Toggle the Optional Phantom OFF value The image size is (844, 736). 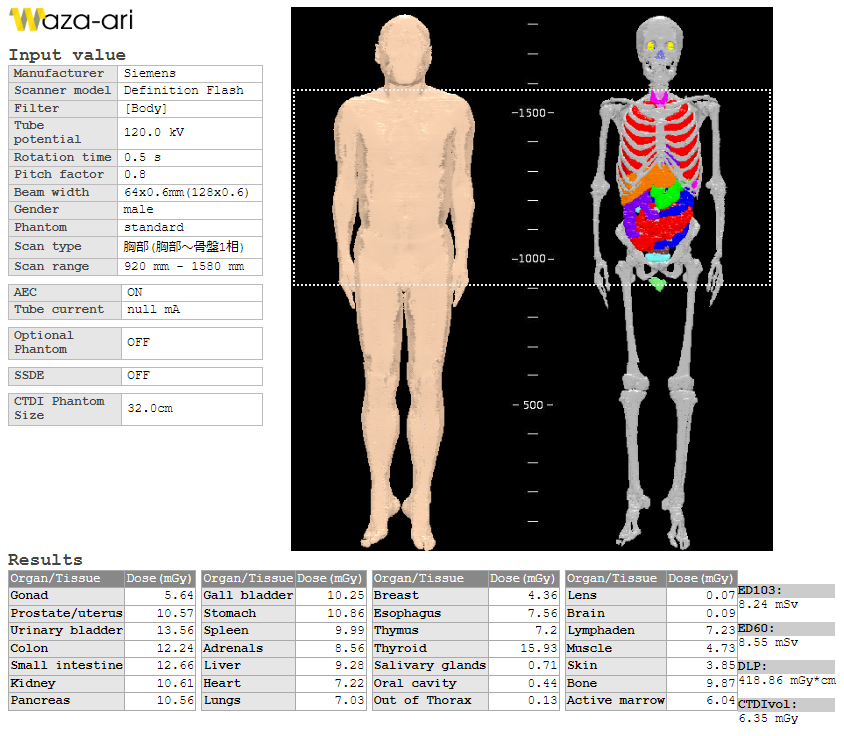[191, 342]
